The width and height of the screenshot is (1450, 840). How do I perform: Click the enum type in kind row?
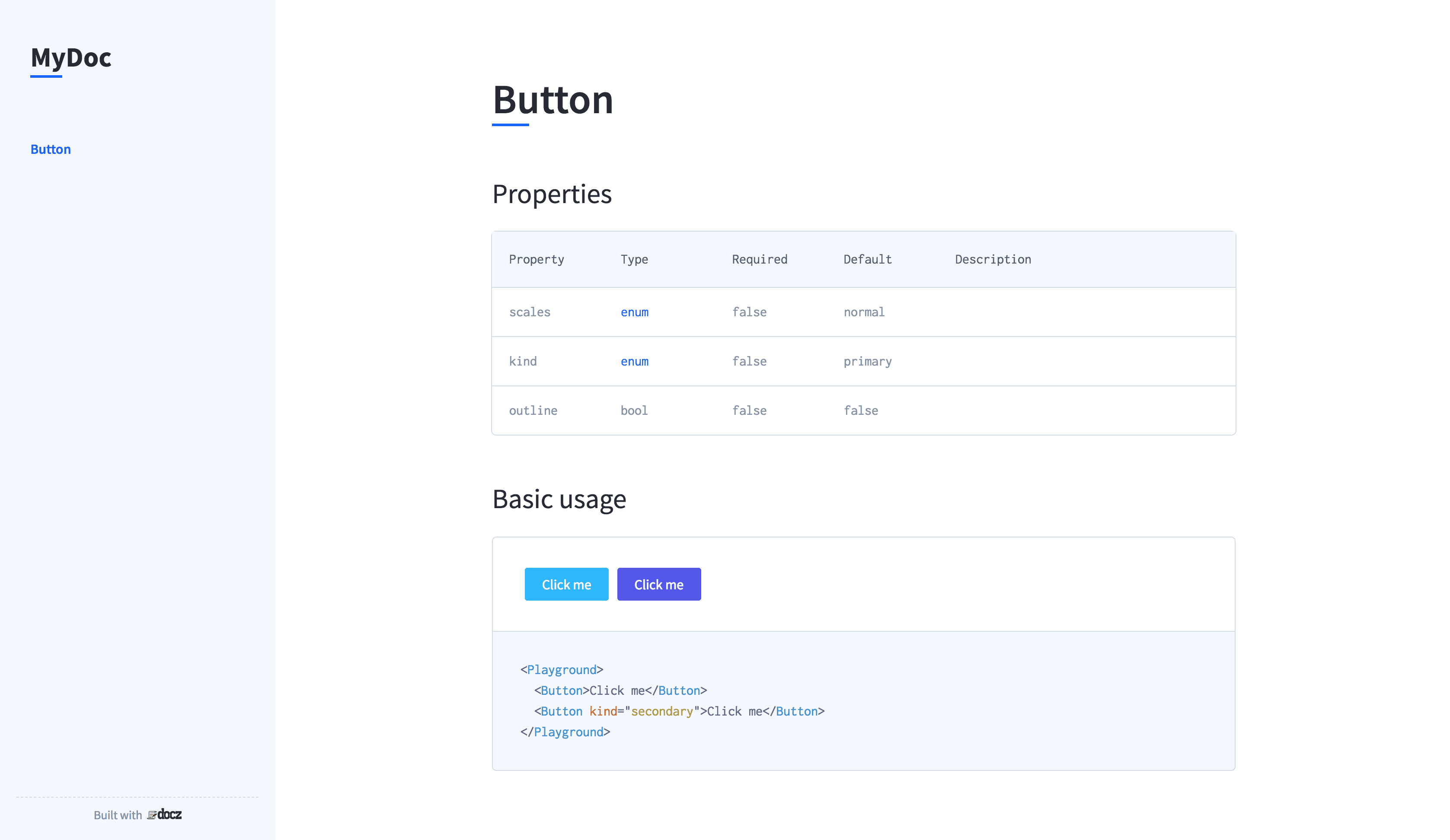pyautogui.click(x=634, y=362)
